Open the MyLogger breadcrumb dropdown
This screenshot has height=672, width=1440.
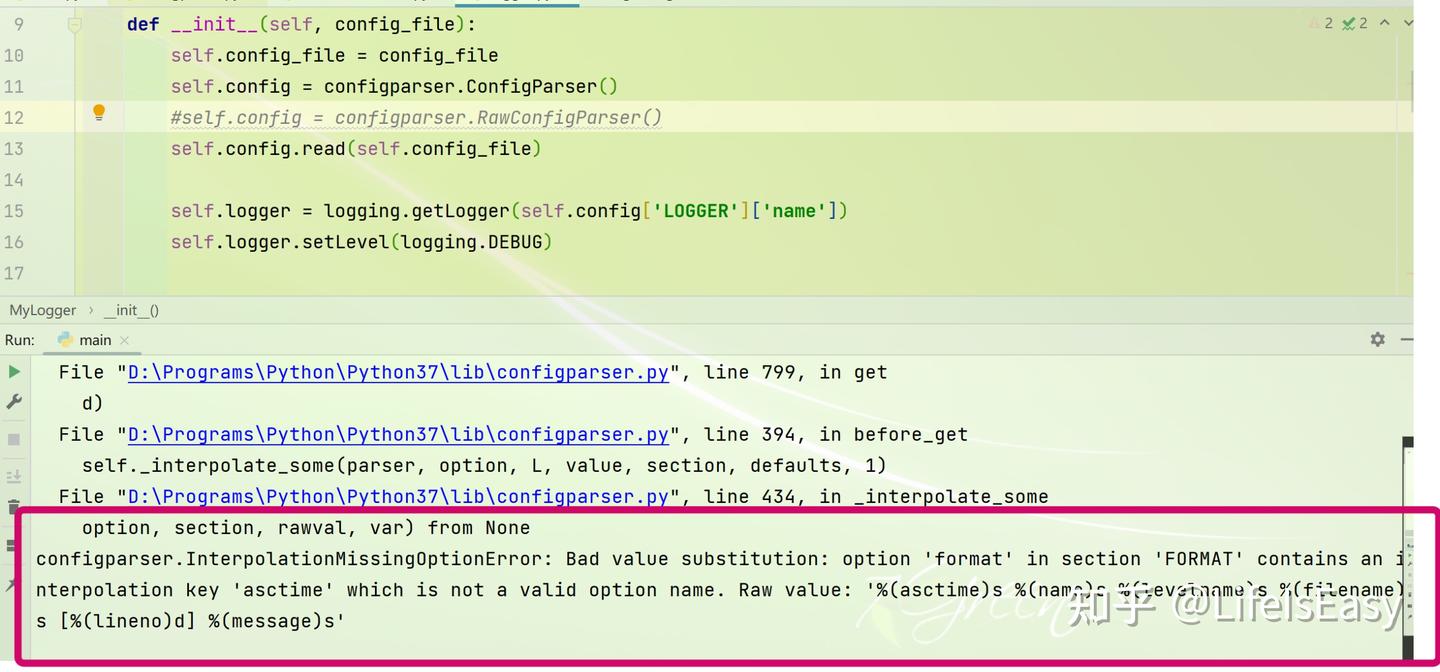(42, 310)
